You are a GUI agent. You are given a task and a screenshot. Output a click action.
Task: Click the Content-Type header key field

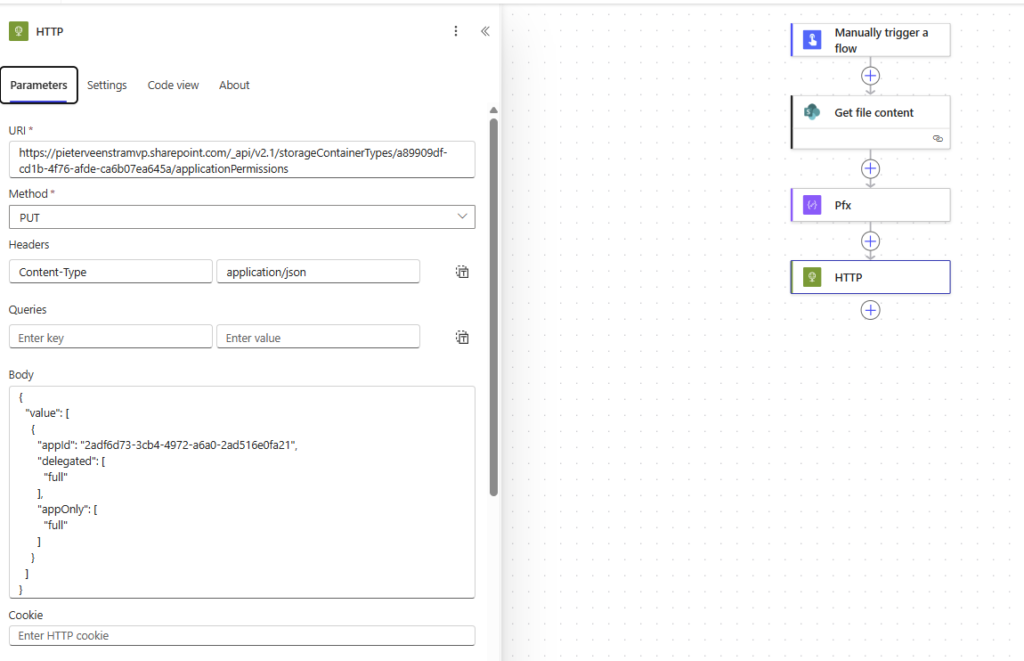[110, 272]
